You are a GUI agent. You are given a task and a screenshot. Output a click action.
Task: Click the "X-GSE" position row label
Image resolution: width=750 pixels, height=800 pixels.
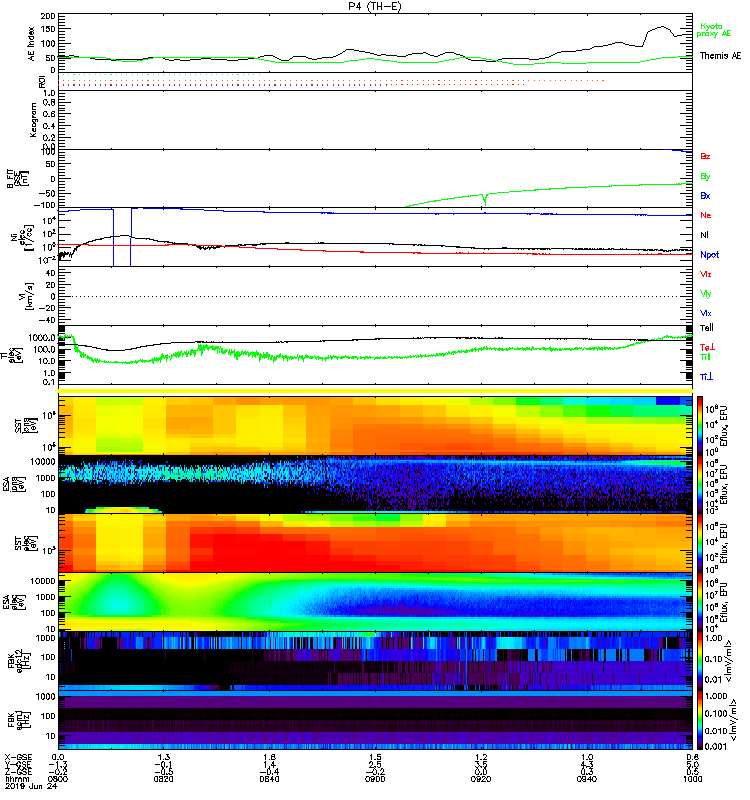point(18,758)
